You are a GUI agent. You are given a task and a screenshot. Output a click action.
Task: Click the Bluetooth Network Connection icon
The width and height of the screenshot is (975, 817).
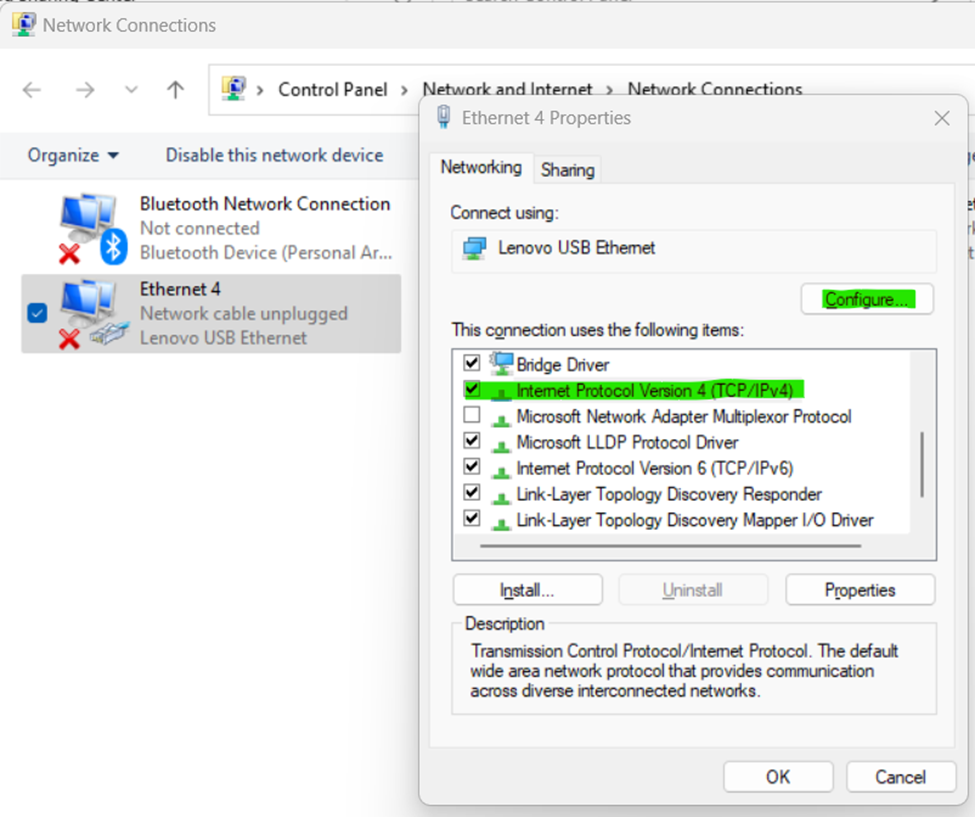(x=92, y=229)
